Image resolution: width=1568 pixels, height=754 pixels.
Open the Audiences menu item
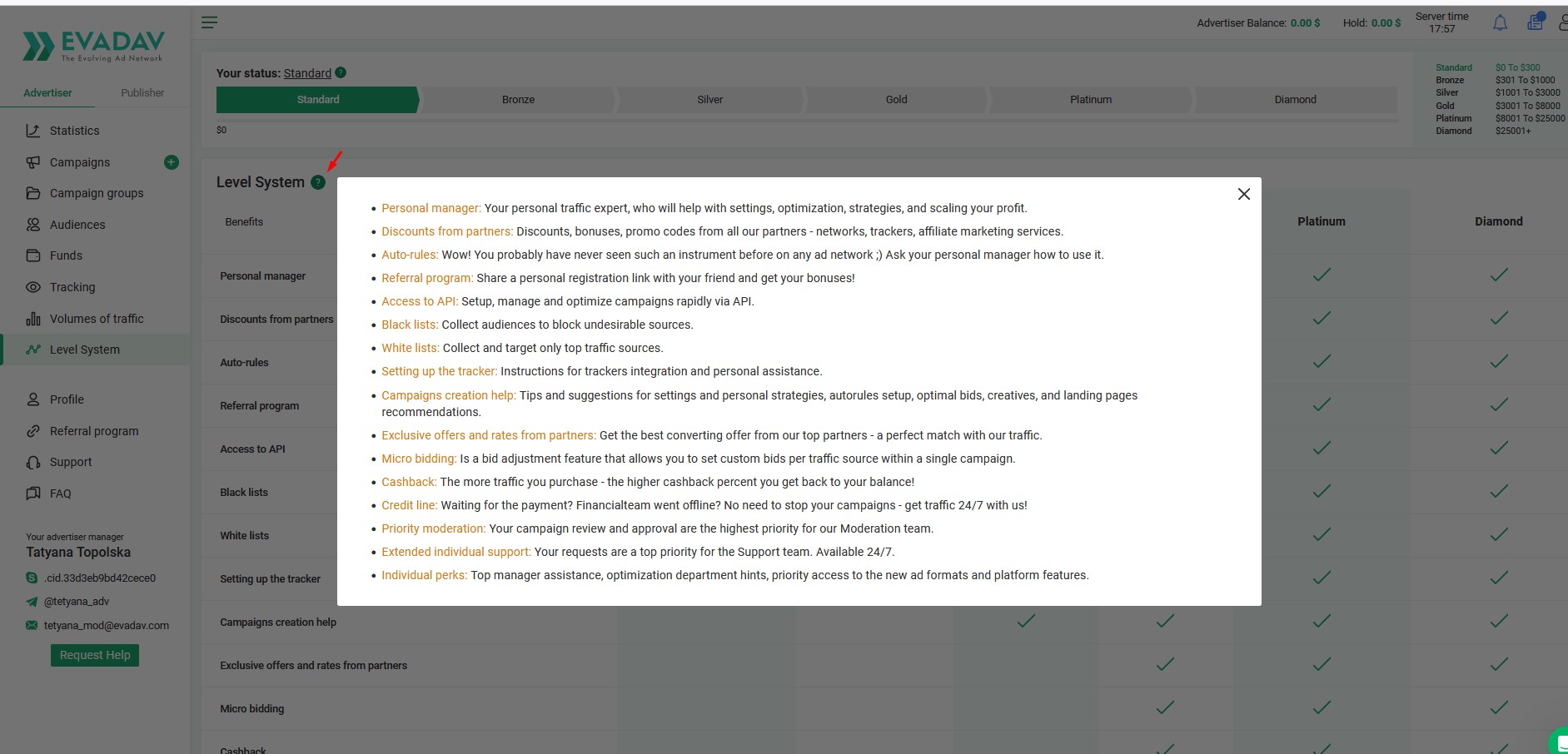77,225
